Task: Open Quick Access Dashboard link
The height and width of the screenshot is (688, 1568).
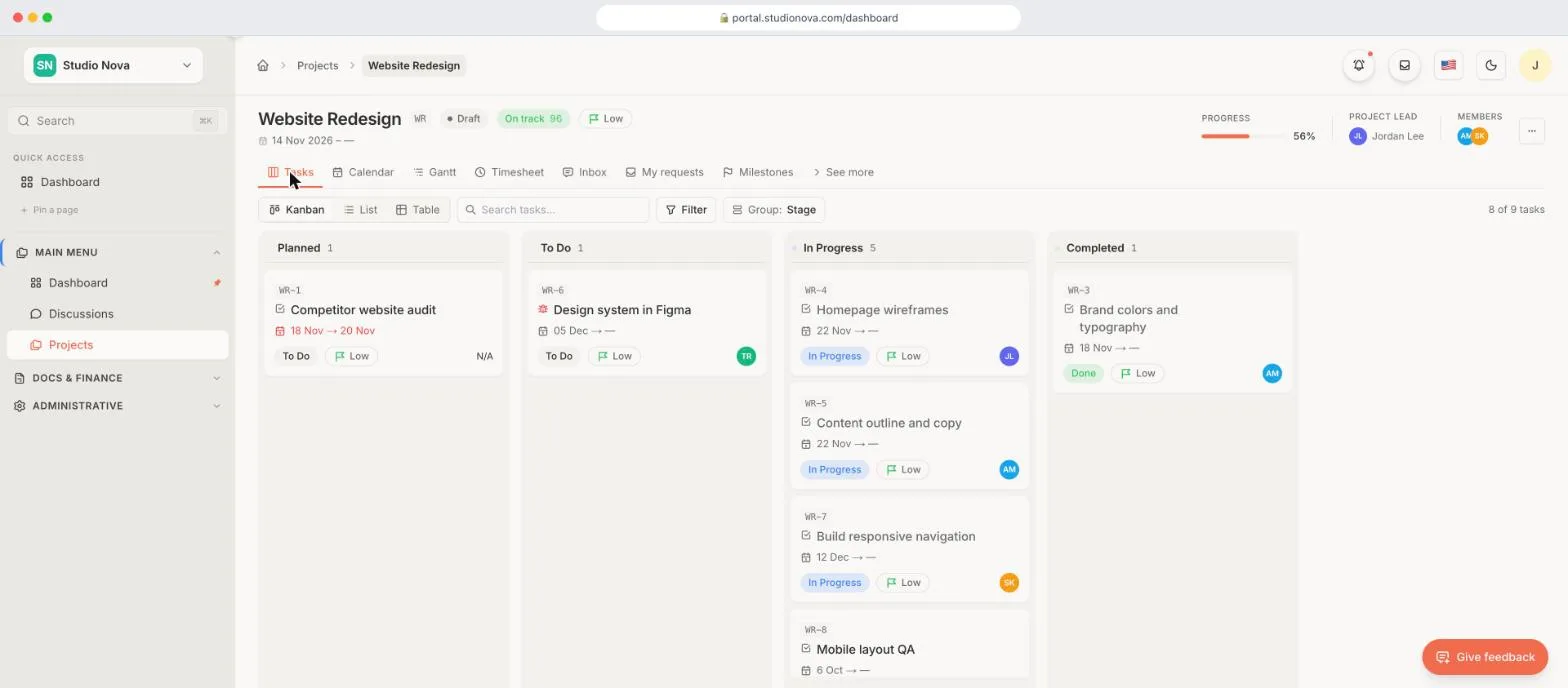Action: pos(117,182)
